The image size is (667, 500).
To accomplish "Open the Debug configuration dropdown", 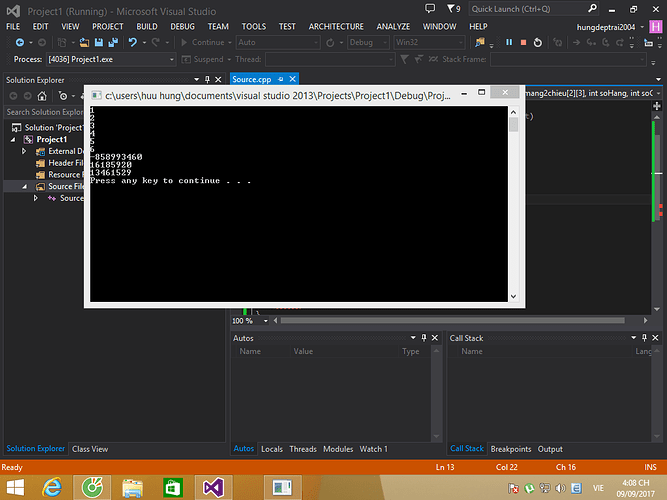I will (x=366, y=43).
